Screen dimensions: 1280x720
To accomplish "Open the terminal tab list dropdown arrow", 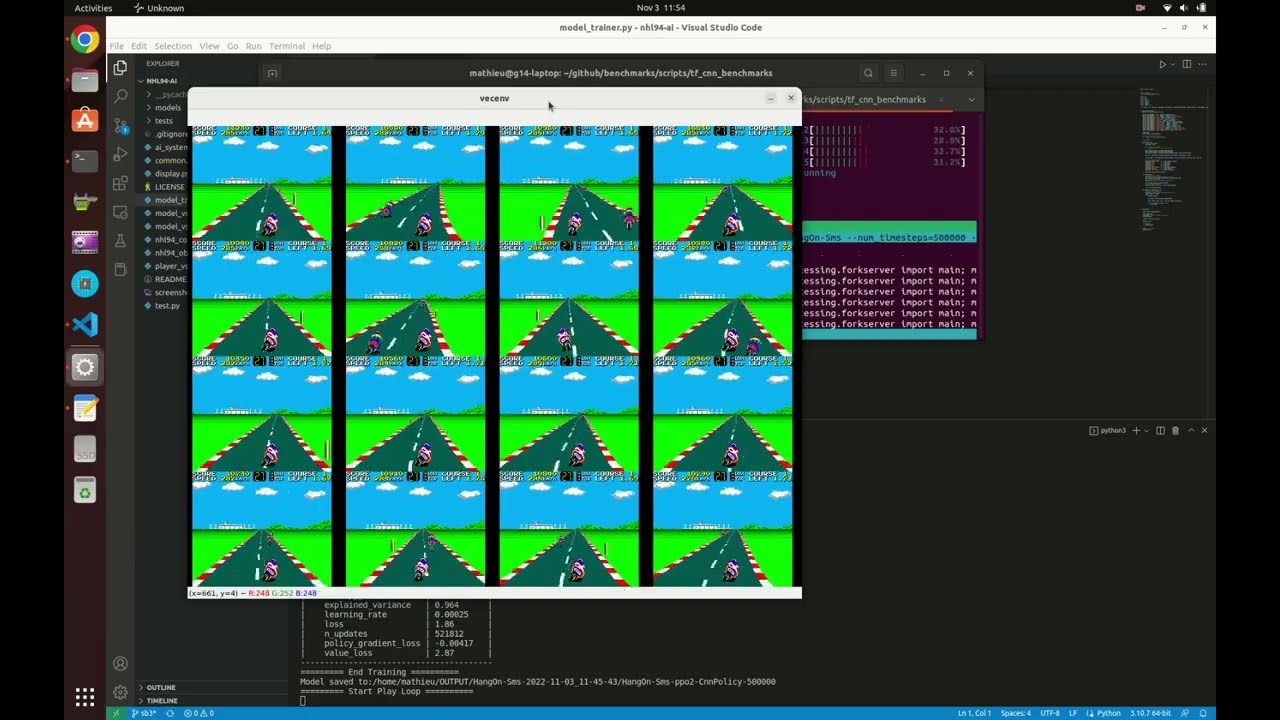I will coord(971,99).
